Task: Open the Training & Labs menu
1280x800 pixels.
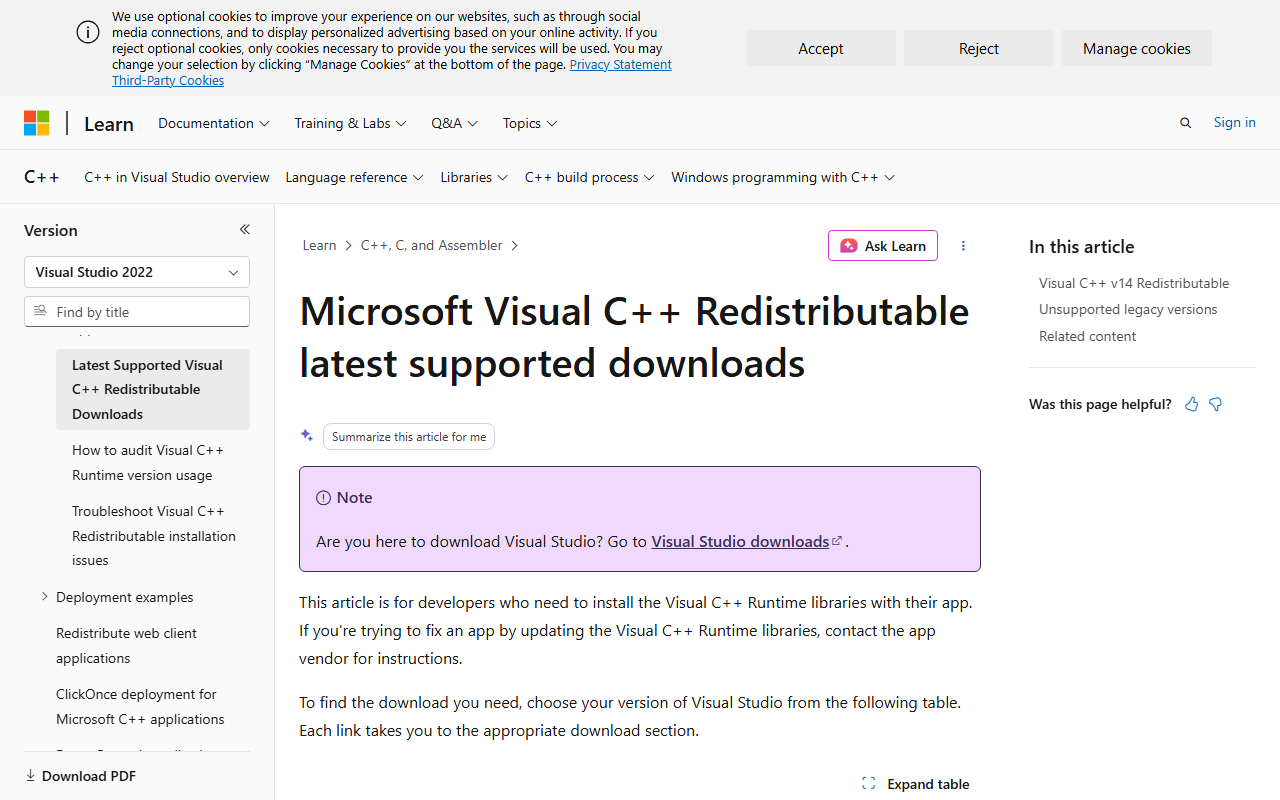Action: click(x=350, y=123)
